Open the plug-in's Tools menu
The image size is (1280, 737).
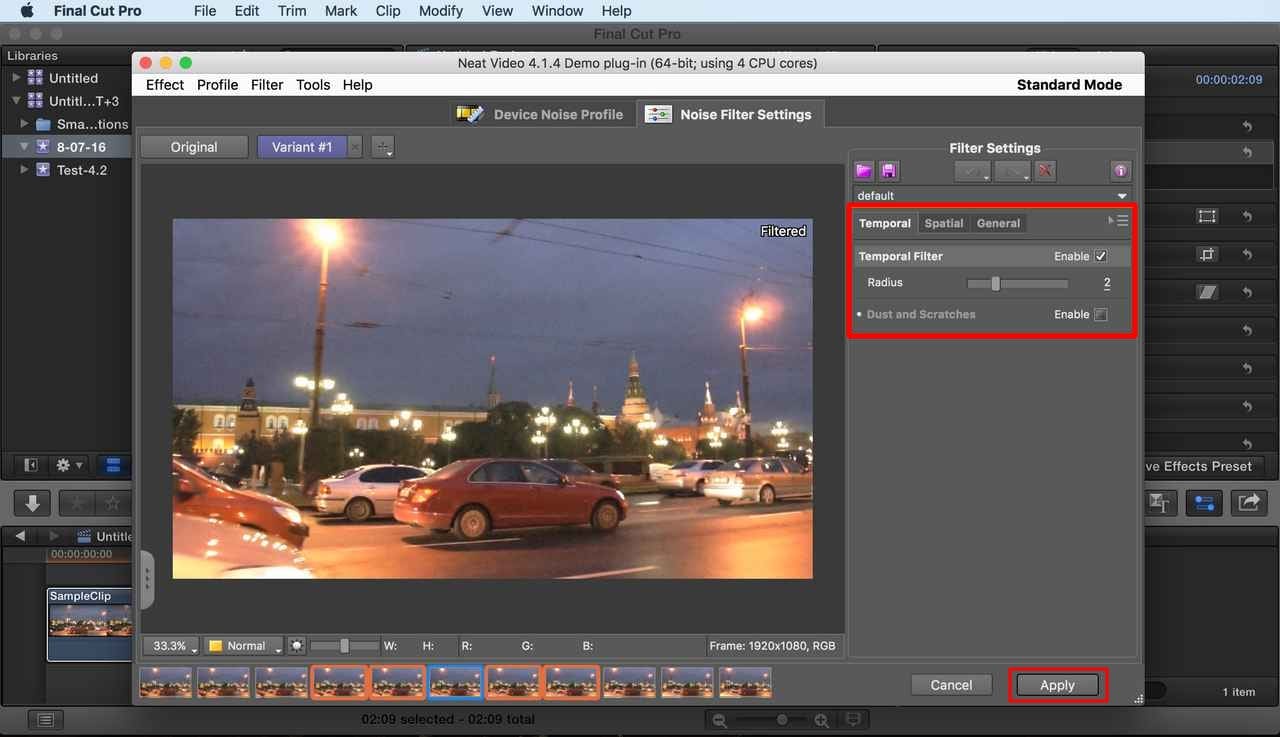pos(313,85)
